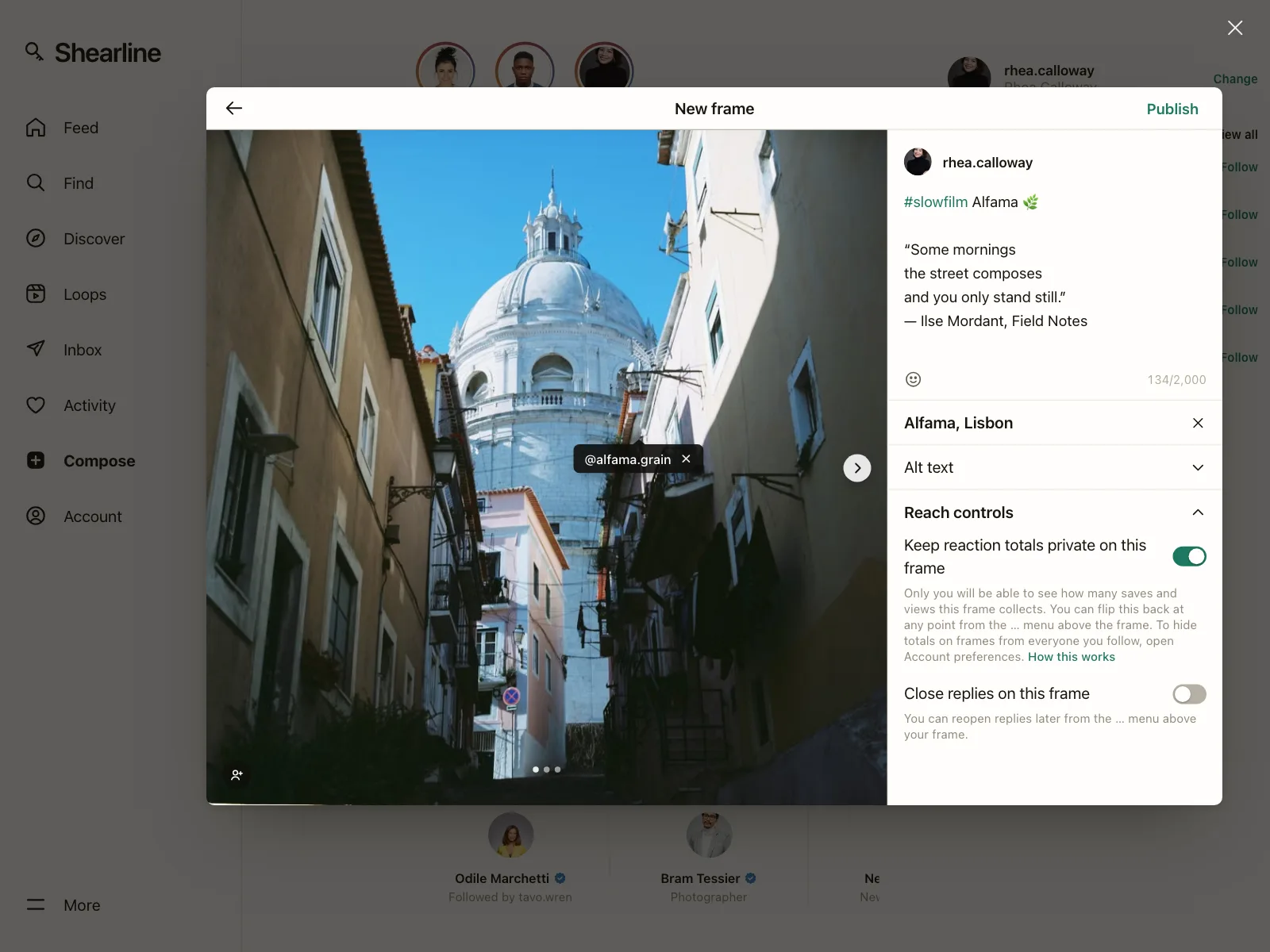1270x952 pixels.
Task: Open the Loops section
Action: [x=85, y=294]
